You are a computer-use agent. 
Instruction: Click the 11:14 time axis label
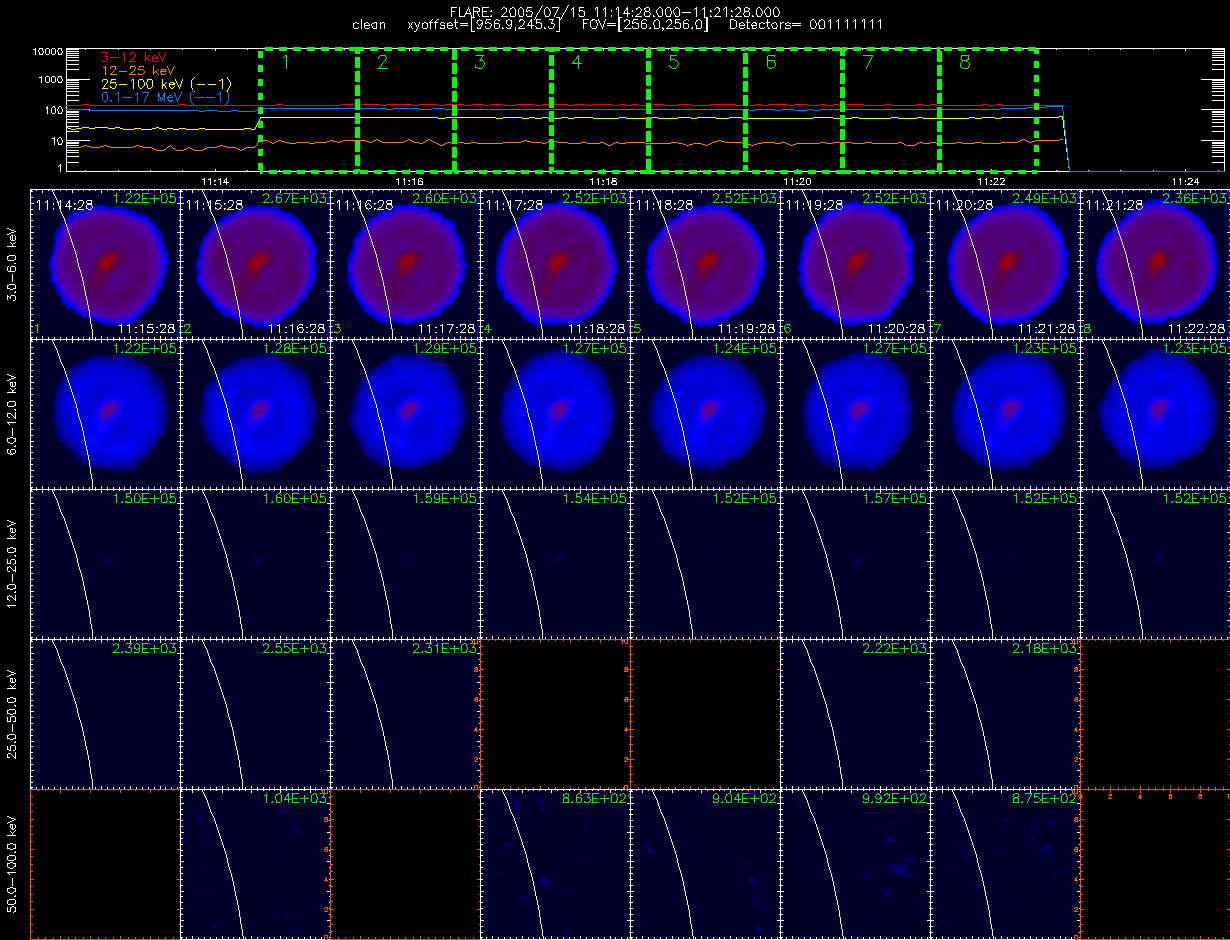click(x=215, y=182)
